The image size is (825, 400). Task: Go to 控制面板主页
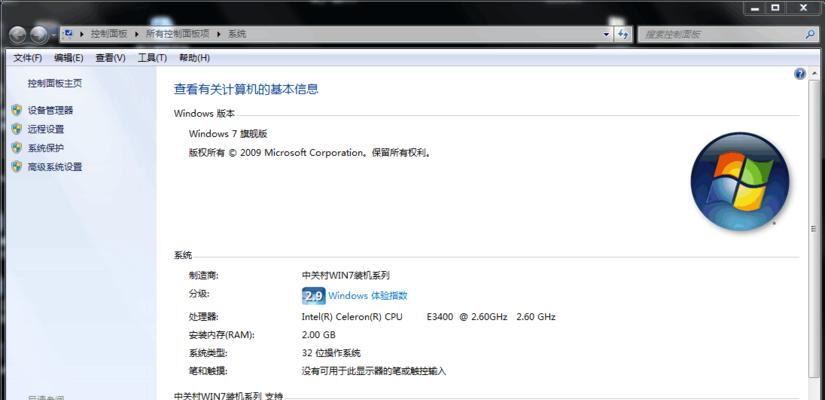(55, 83)
